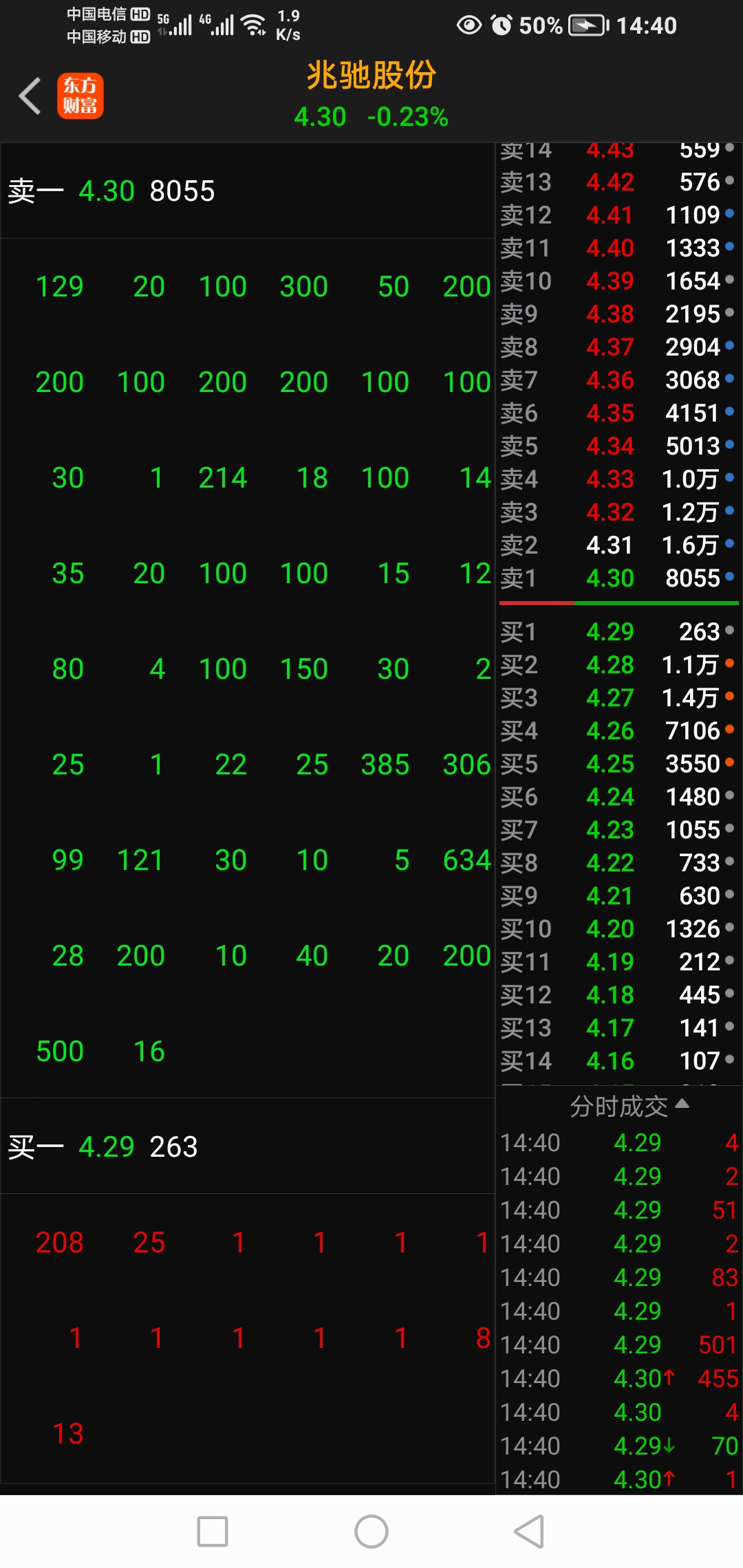
Task: Tap the alarm clock status icon
Action: 502,25
